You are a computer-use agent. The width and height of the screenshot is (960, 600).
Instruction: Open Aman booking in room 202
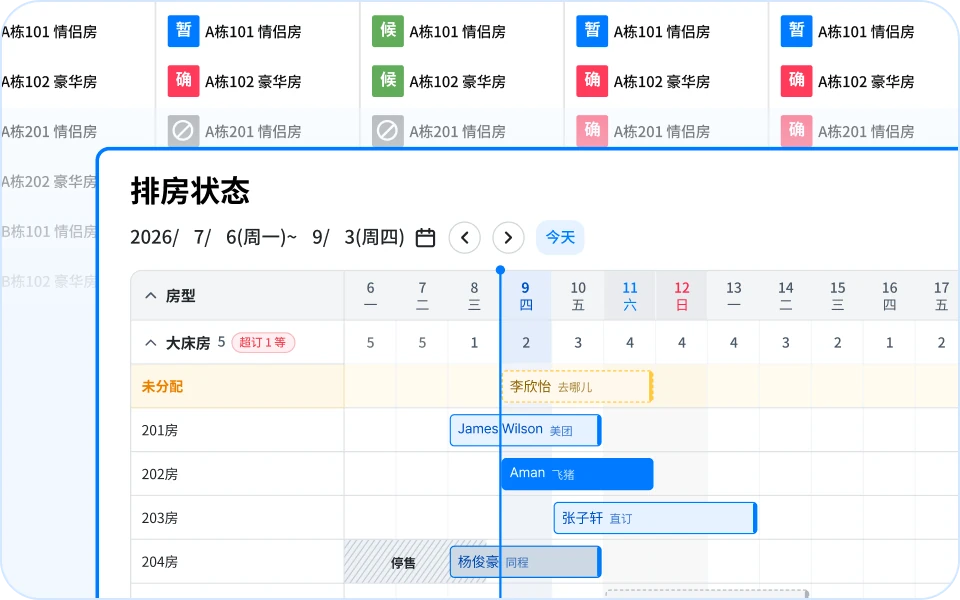point(577,474)
